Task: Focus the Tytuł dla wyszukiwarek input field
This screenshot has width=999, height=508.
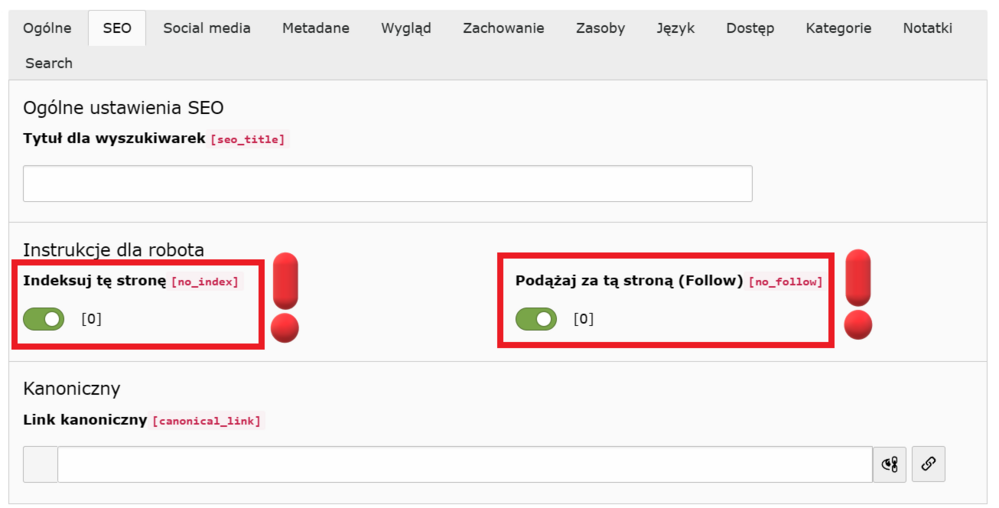Action: point(387,184)
